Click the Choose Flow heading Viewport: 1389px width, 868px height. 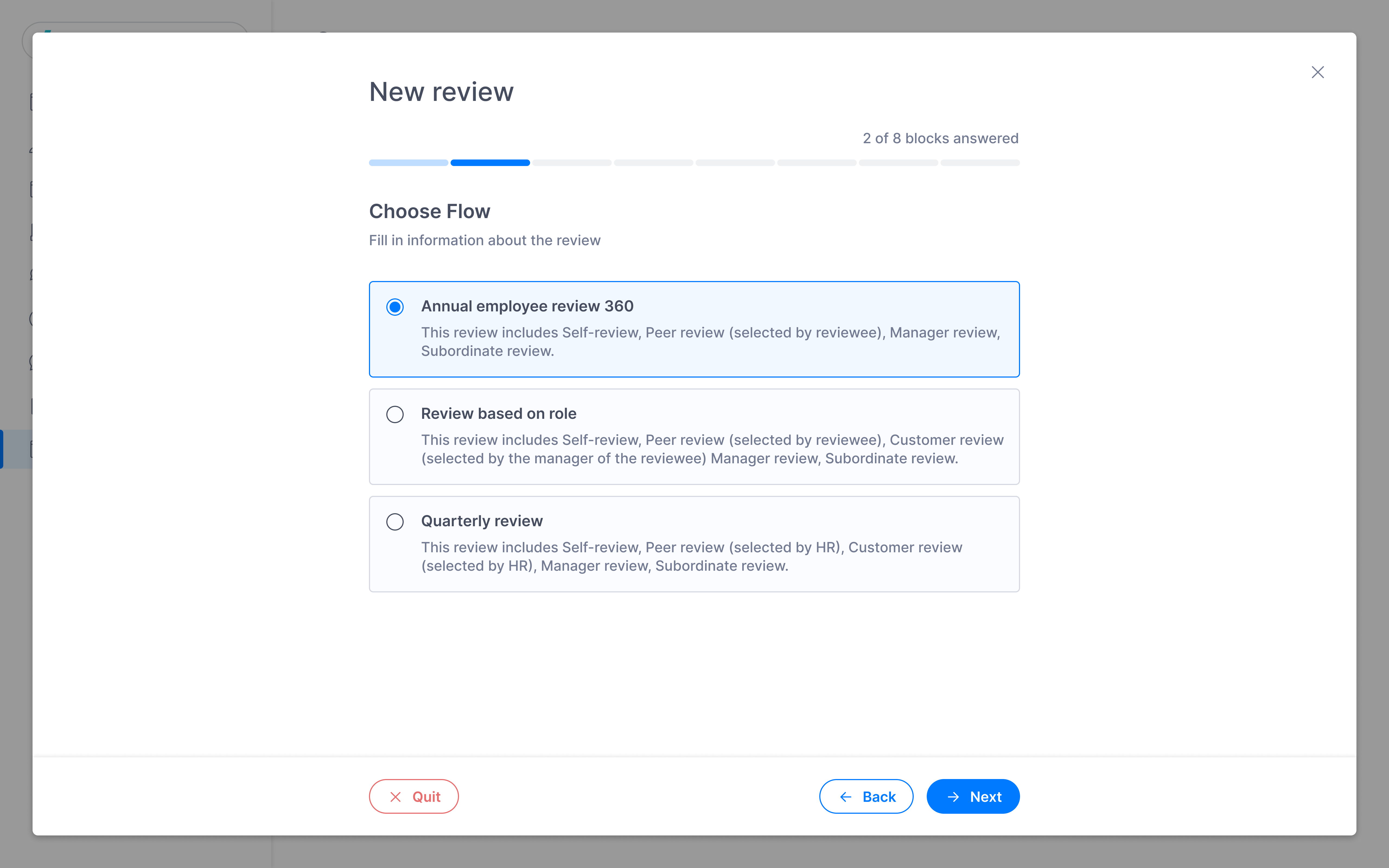click(x=429, y=211)
